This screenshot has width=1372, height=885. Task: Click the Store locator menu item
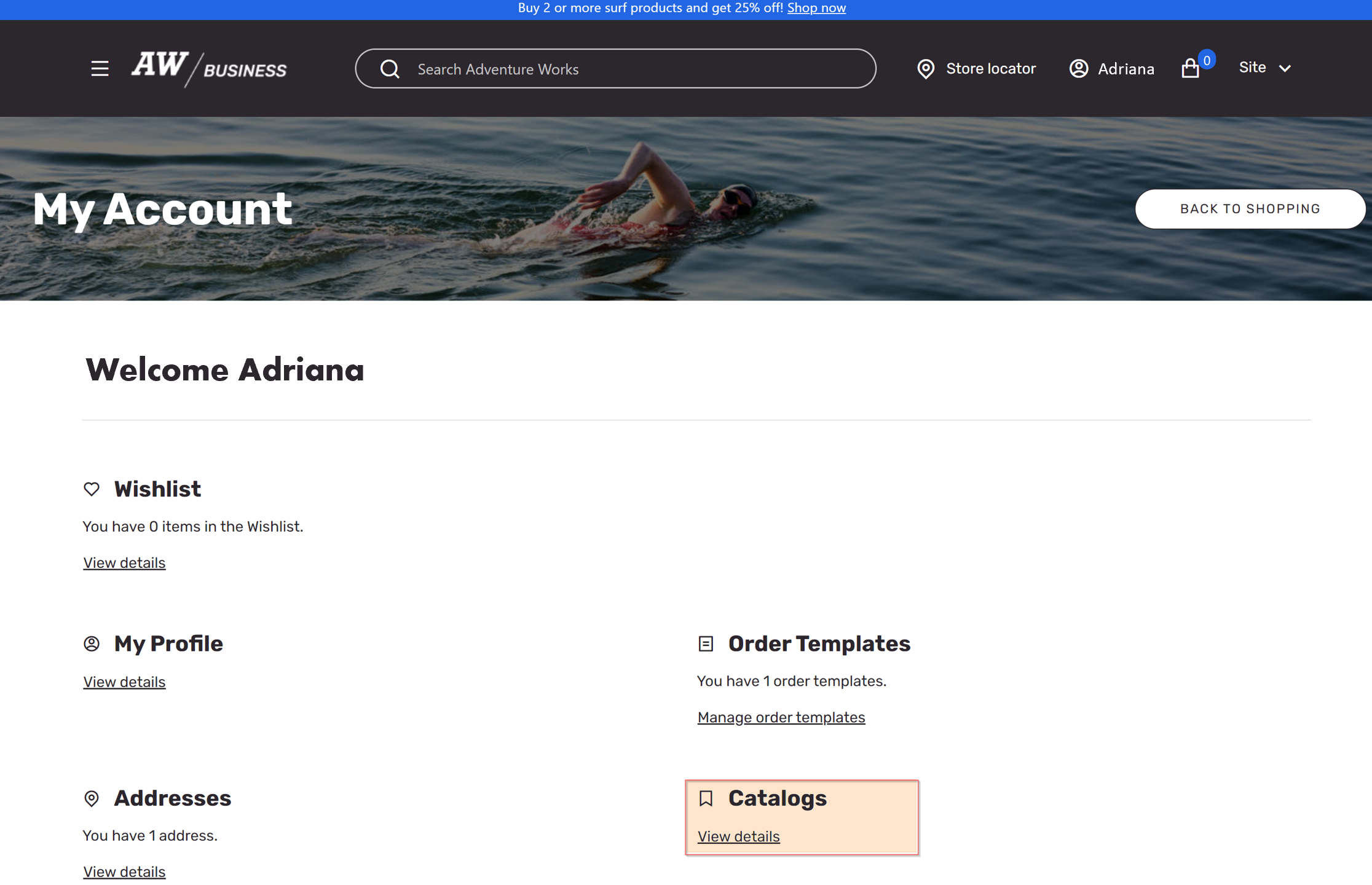pos(974,67)
